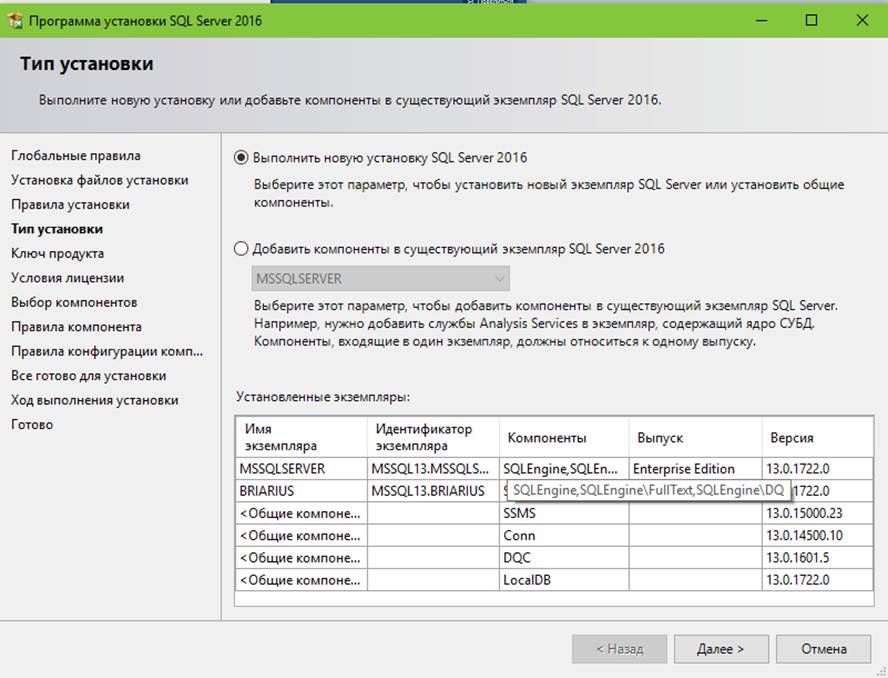Click the SQL Server setup title bar icon
This screenshot has height=678, width=888.
pyautogui.click(x=15, y=21)
